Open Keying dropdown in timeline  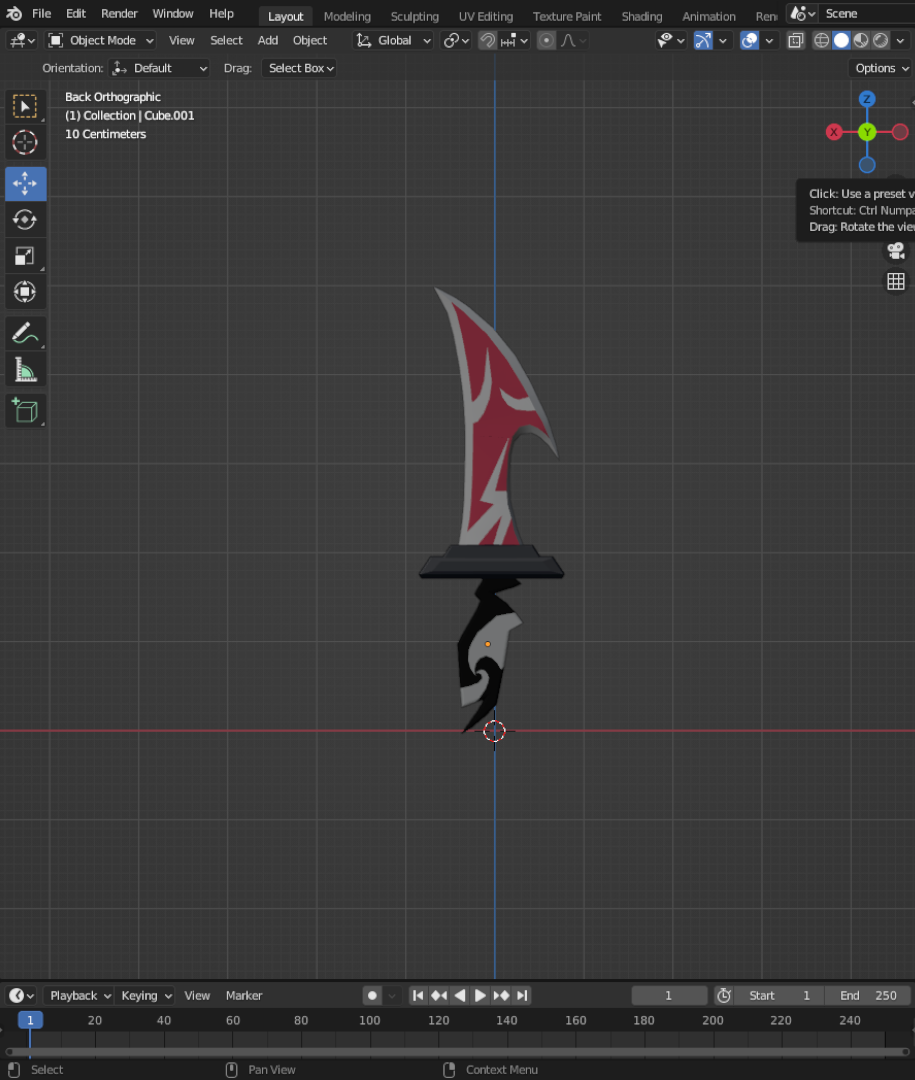pyautogui.click(x=145, y=995)
